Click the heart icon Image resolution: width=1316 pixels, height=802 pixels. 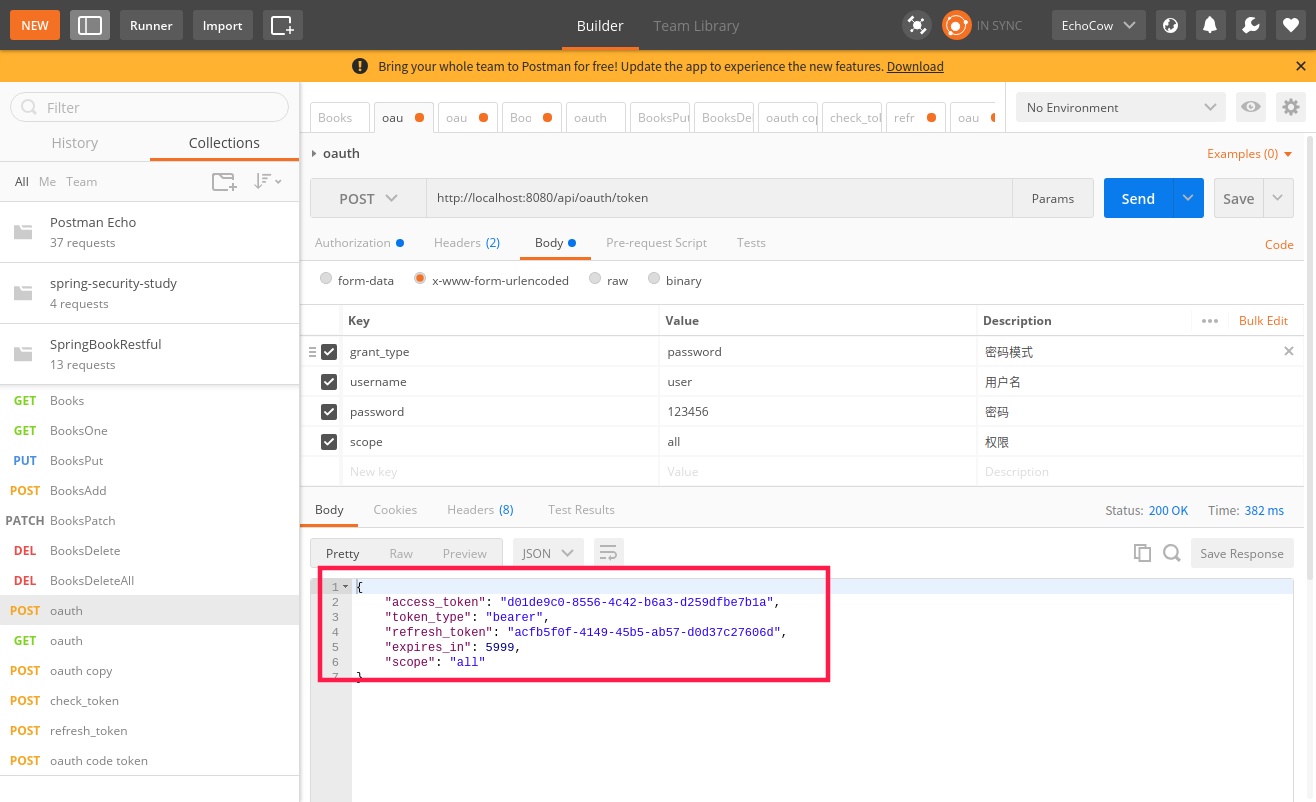click(x=1291, y=25)
